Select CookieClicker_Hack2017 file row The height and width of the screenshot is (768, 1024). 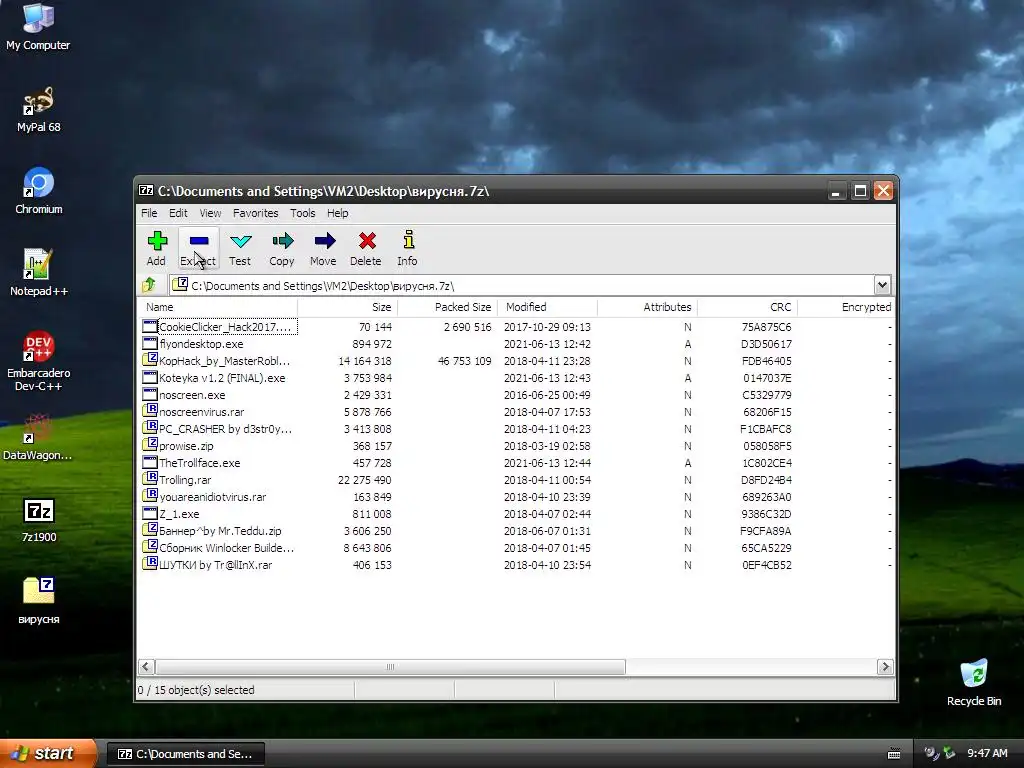point(516,327)
